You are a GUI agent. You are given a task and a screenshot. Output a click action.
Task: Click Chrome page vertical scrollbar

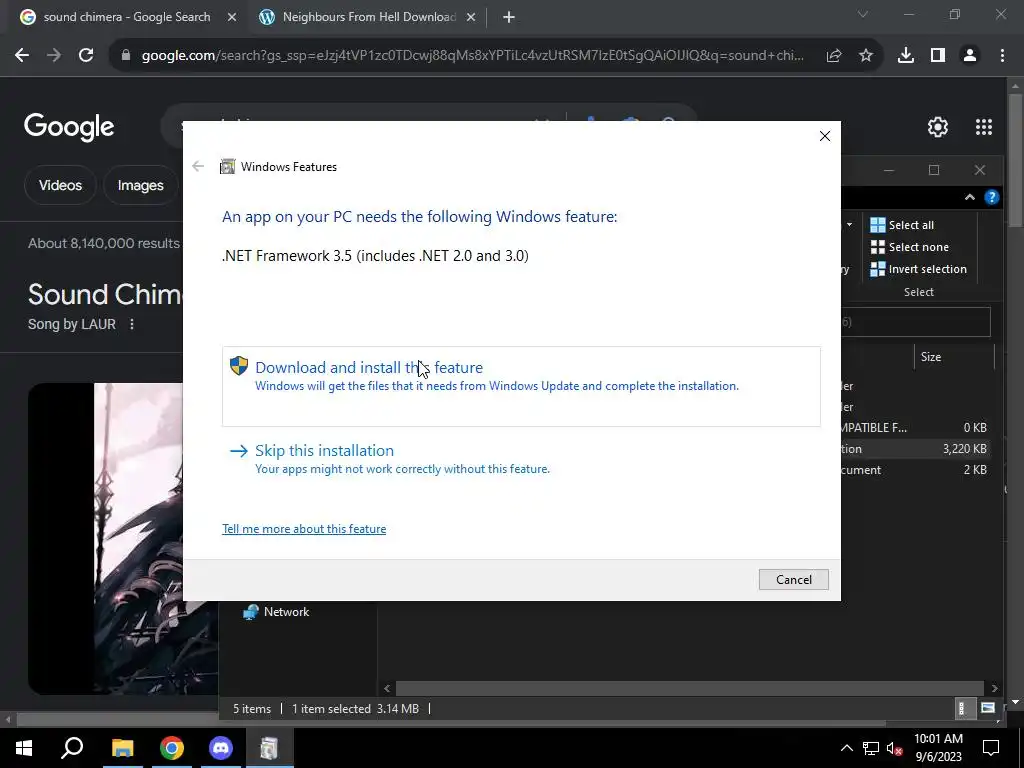[1015, 161]
